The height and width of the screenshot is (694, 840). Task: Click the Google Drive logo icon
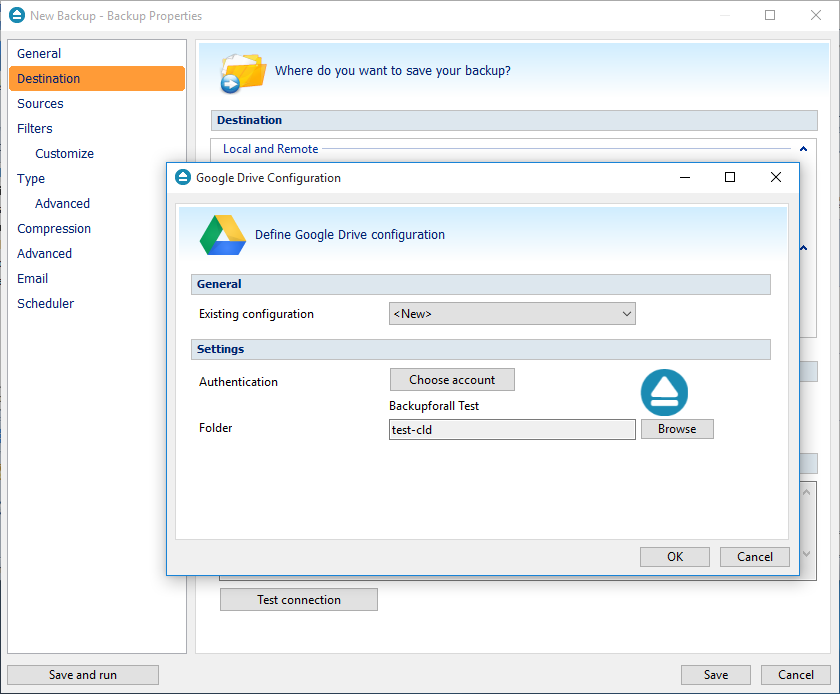[x=223, y=235]
